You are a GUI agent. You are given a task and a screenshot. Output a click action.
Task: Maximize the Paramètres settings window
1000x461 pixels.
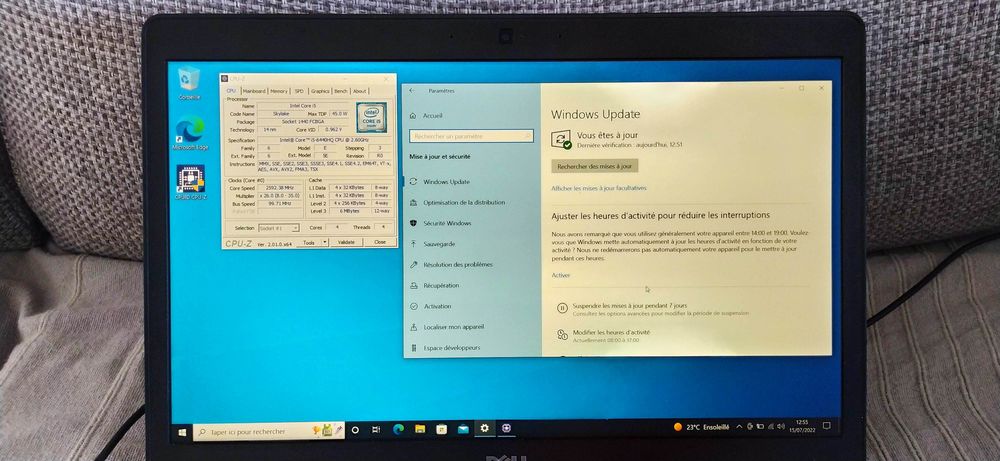point(802,89)
